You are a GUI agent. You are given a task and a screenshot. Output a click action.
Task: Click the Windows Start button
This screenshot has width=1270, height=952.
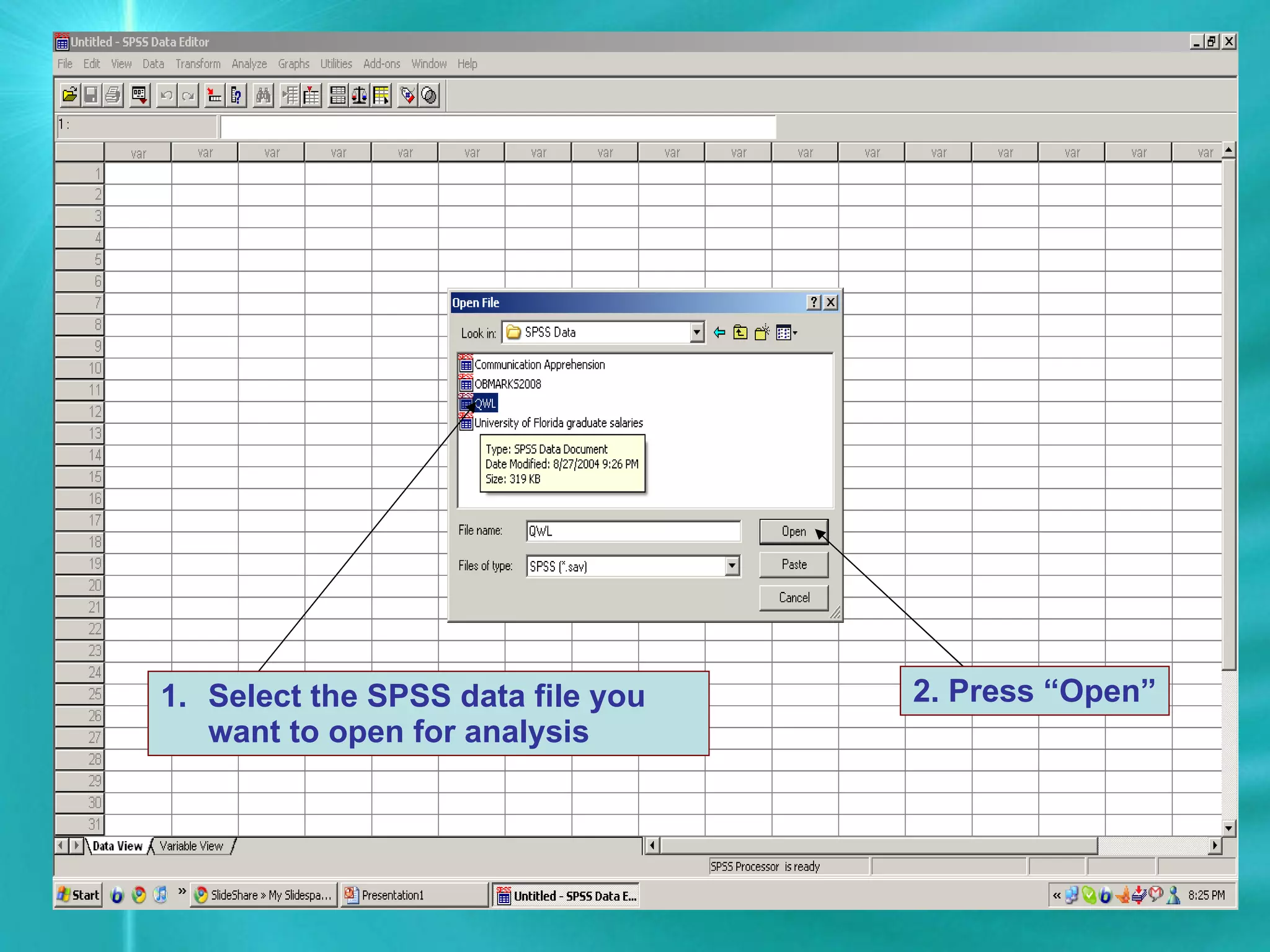tap(78, 895)
